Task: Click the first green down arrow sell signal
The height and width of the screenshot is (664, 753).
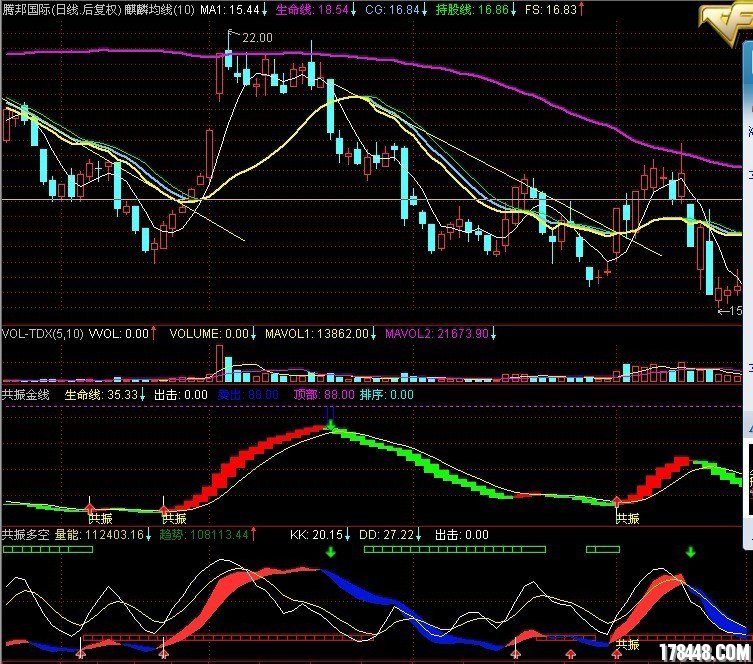Action: coord(332,551)
